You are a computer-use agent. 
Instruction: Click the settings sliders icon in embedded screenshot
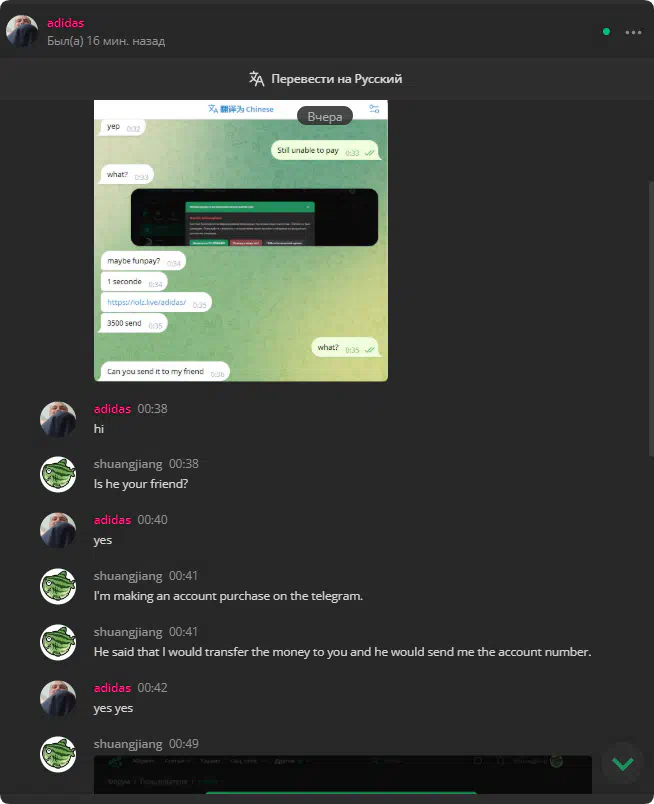coord(374,109)
